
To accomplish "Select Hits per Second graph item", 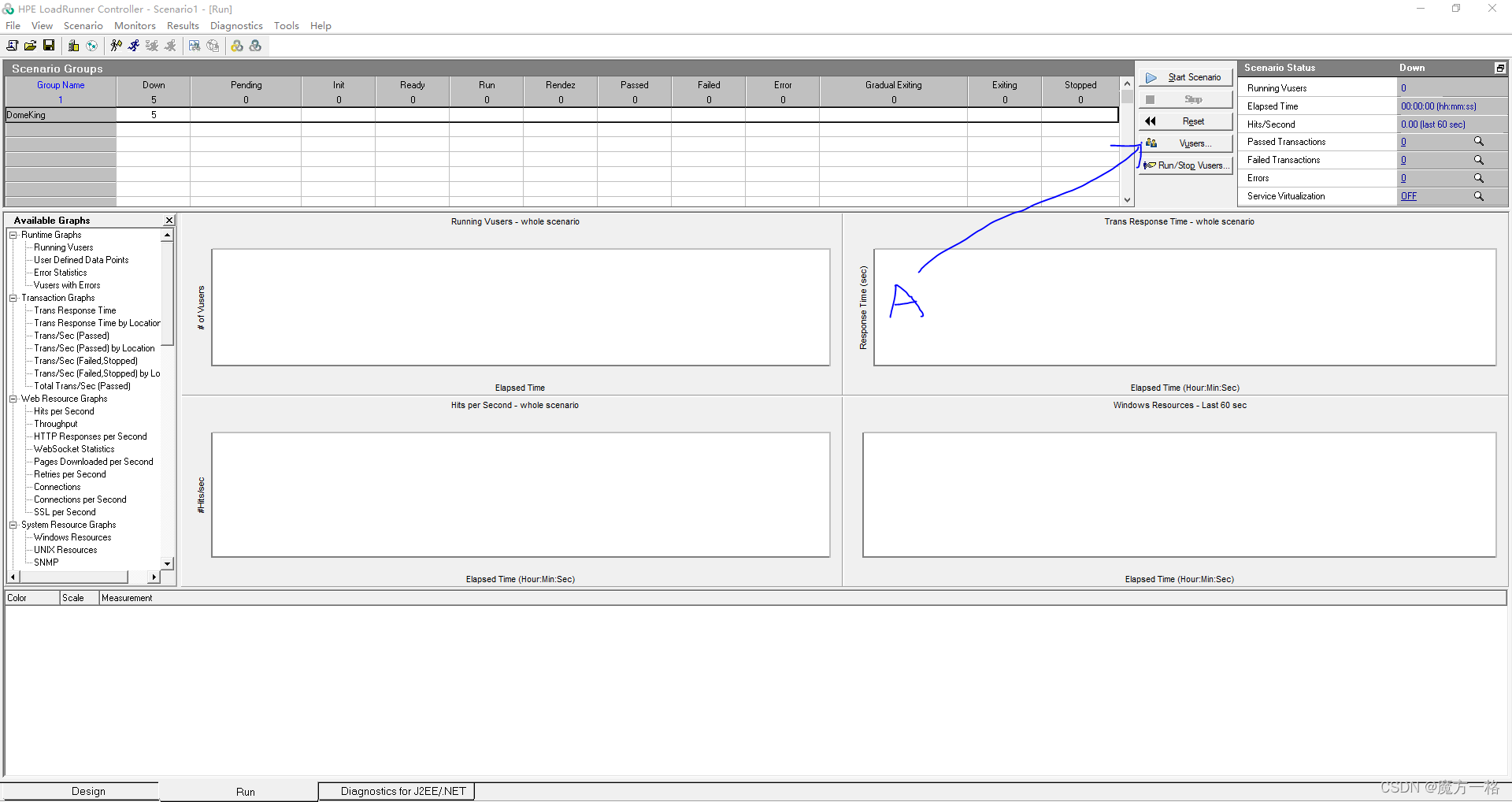I will 64,411.
